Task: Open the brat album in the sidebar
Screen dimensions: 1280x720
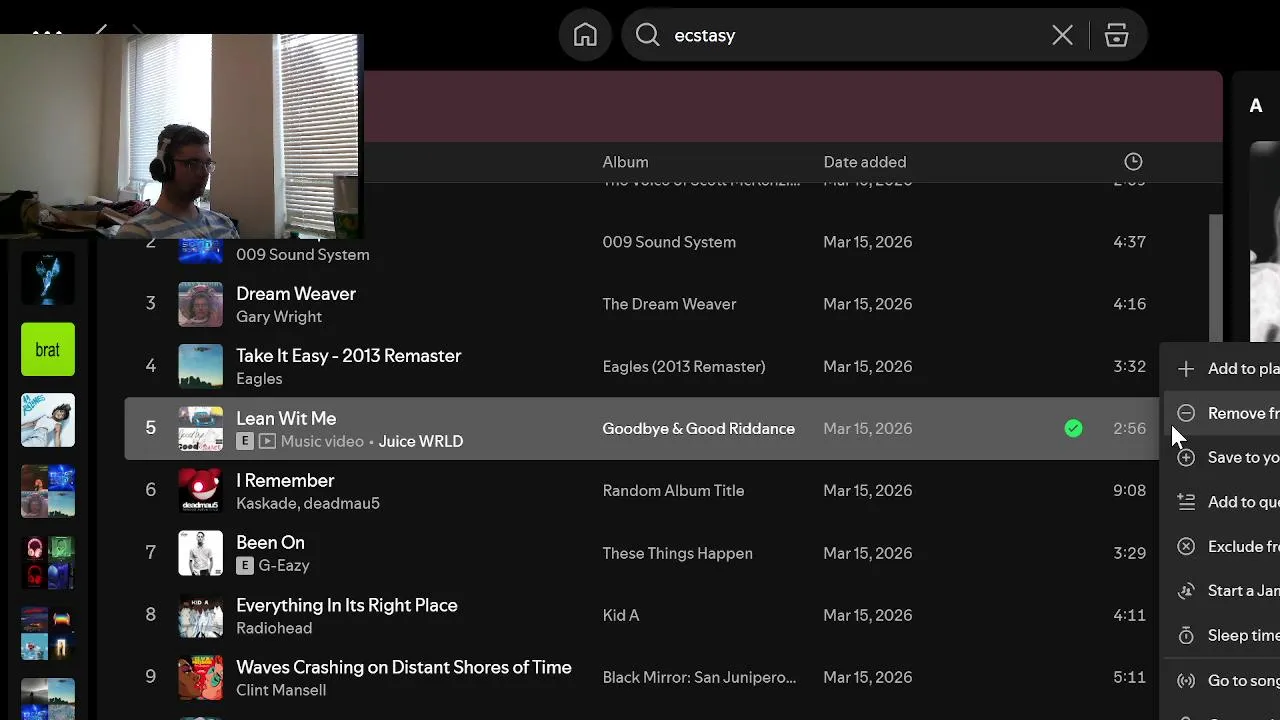Action: (48, 350)
